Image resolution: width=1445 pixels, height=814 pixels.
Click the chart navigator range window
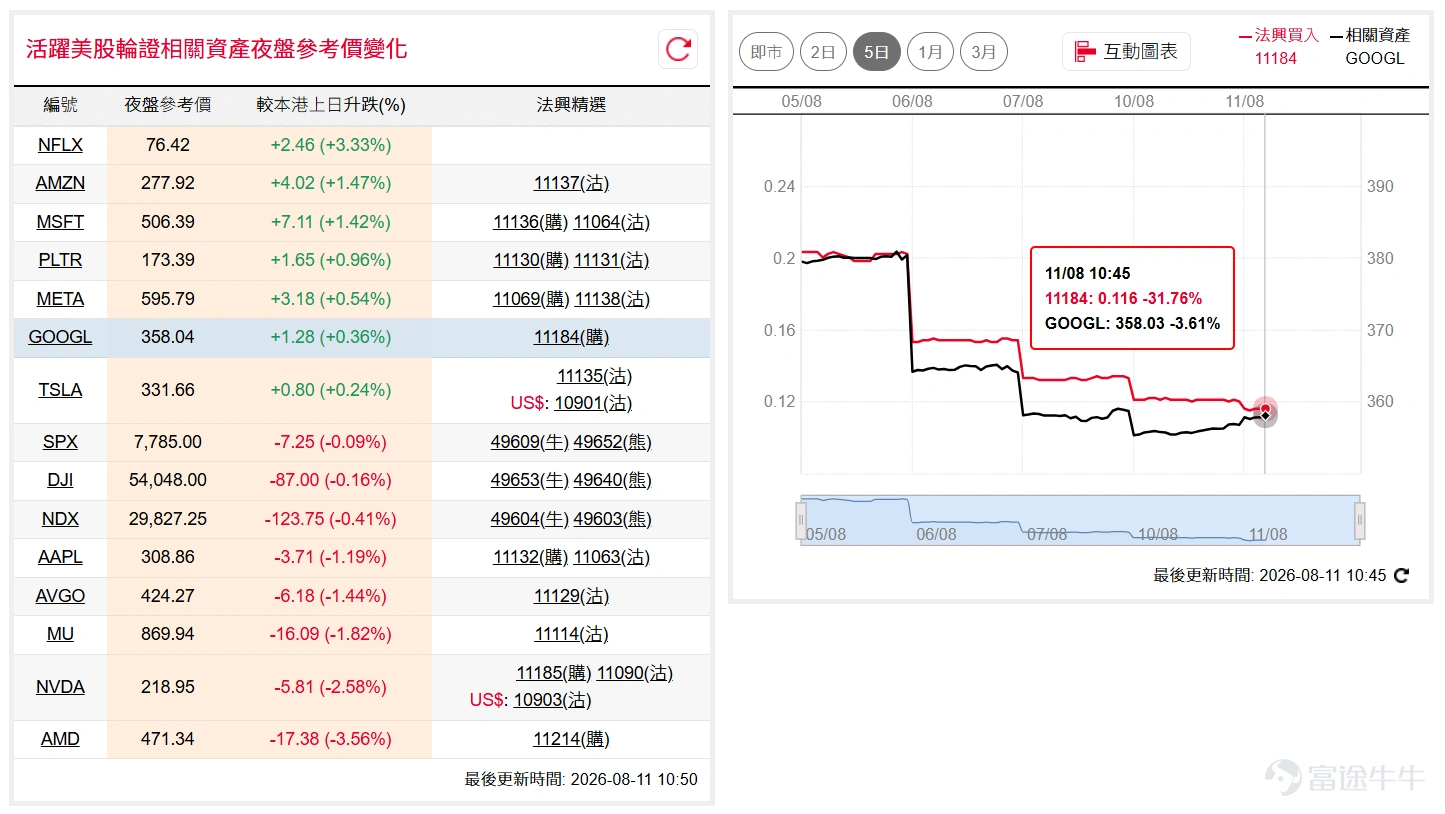point(1080,520)
